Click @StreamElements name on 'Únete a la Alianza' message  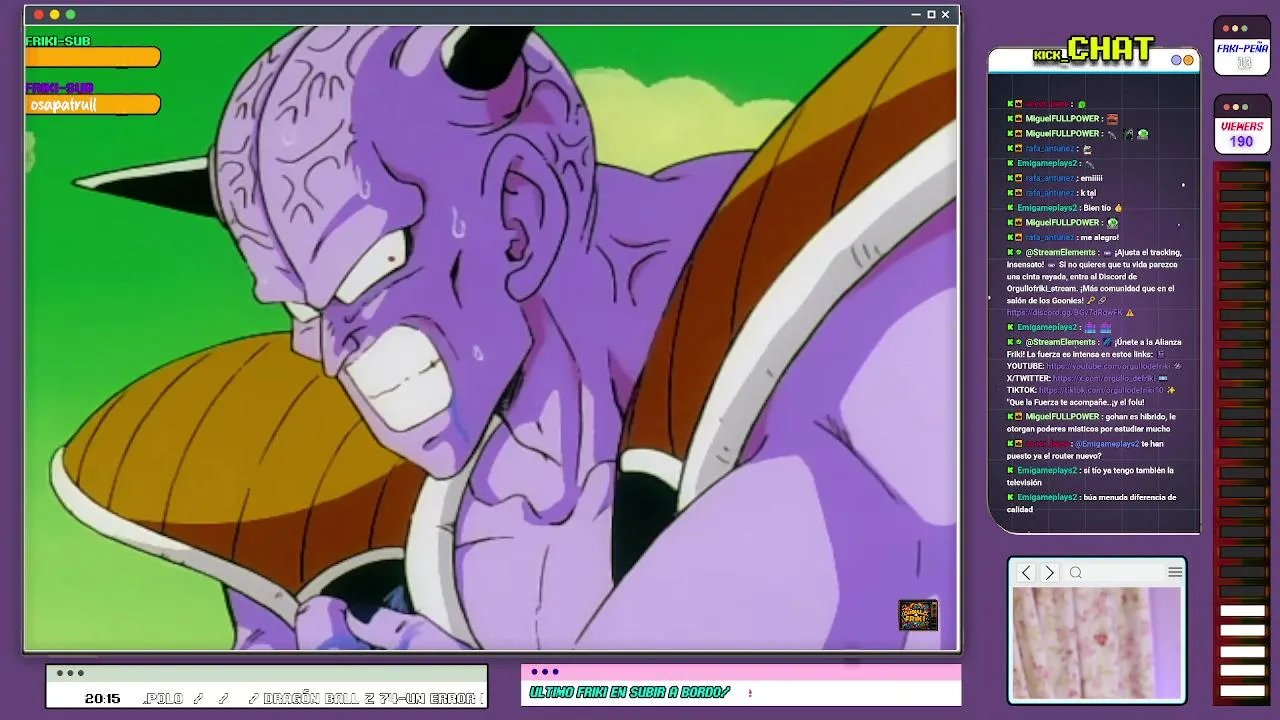point(1061,342)
